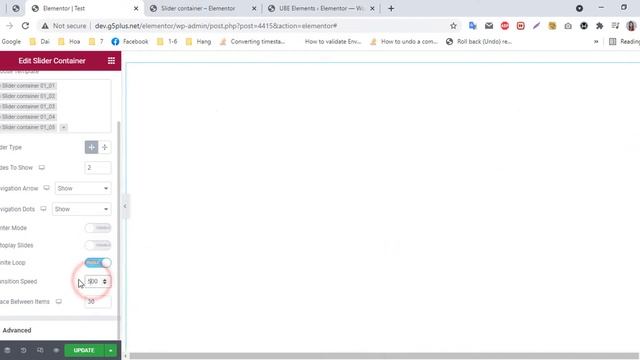Click the Slides To Show number field

coord(98,167)
